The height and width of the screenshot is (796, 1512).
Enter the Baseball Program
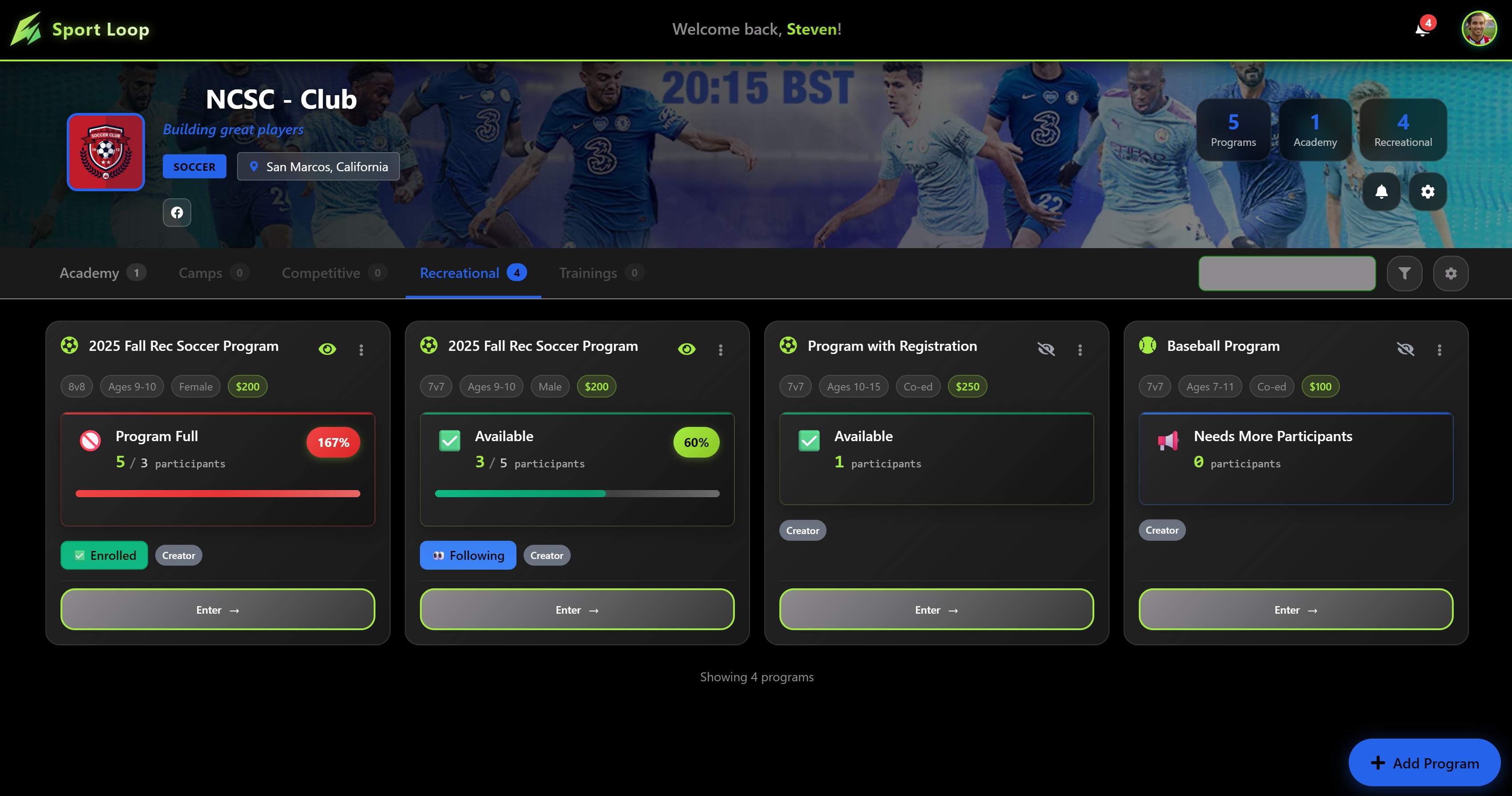coord(1295,610)
